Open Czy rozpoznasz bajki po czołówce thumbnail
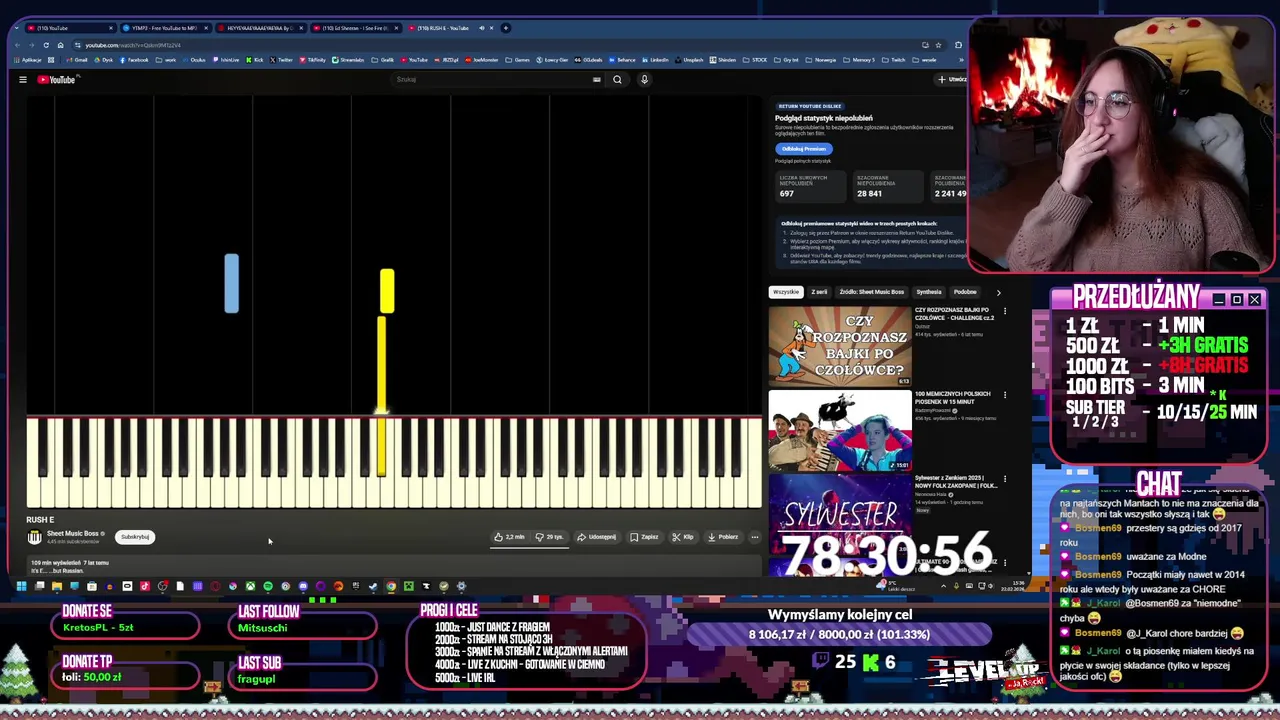Viewport: 1280px width, 720px height. 840,346
